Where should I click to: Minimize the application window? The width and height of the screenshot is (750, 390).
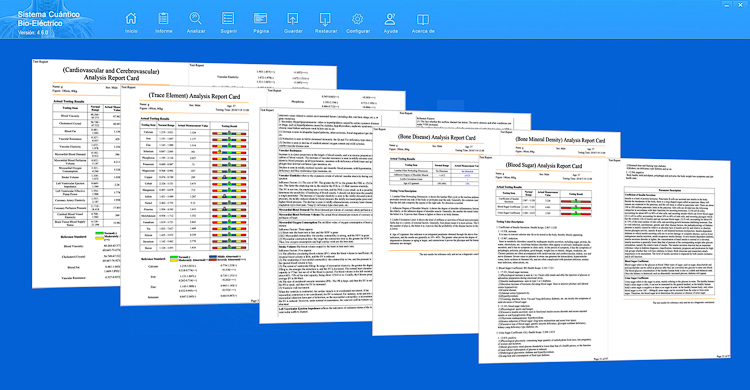[727, 4]
